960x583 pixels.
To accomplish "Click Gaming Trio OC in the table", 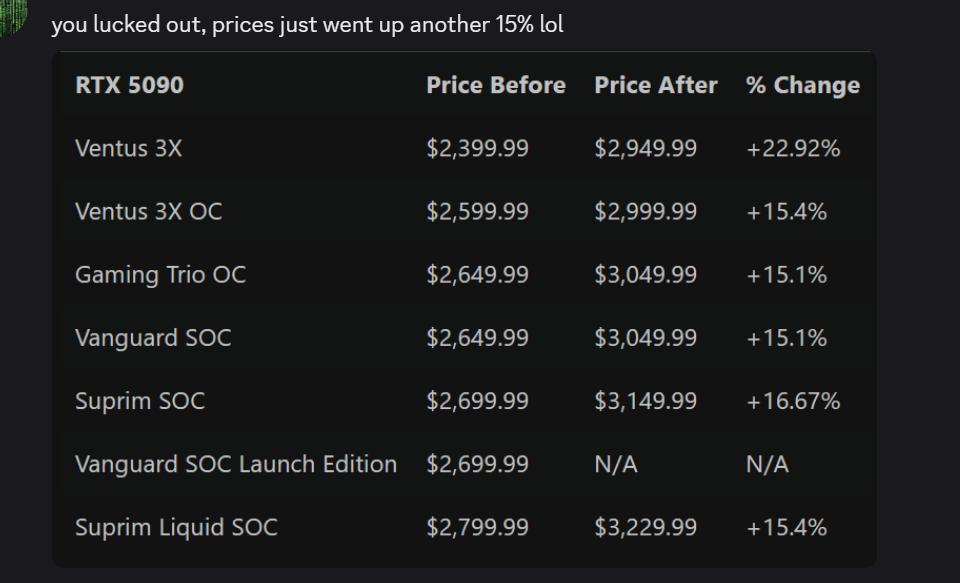I will click(x=160, y=275).
